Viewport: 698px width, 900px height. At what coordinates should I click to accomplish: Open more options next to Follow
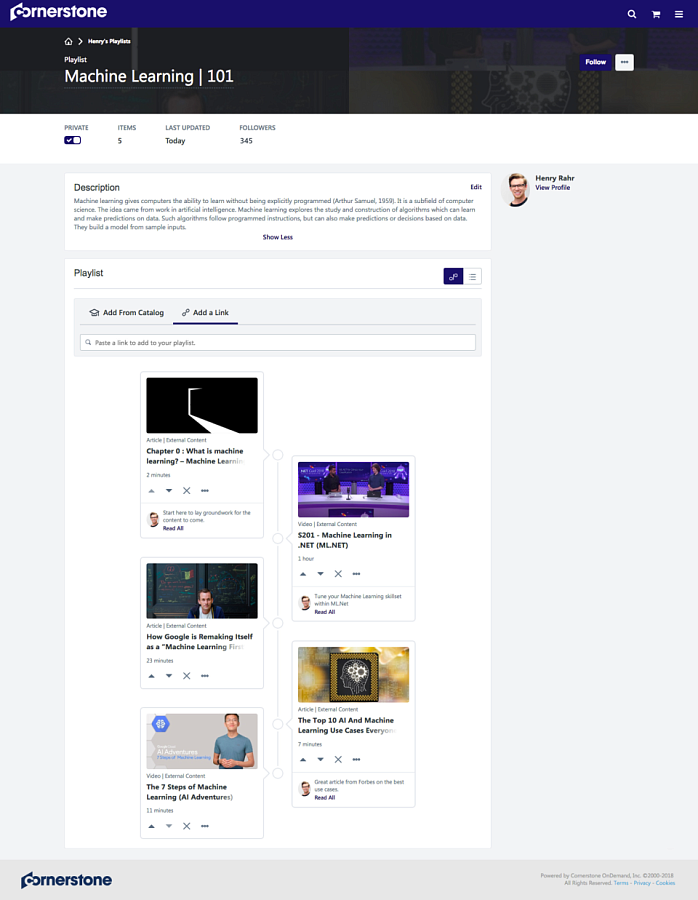tap(625, 62)
